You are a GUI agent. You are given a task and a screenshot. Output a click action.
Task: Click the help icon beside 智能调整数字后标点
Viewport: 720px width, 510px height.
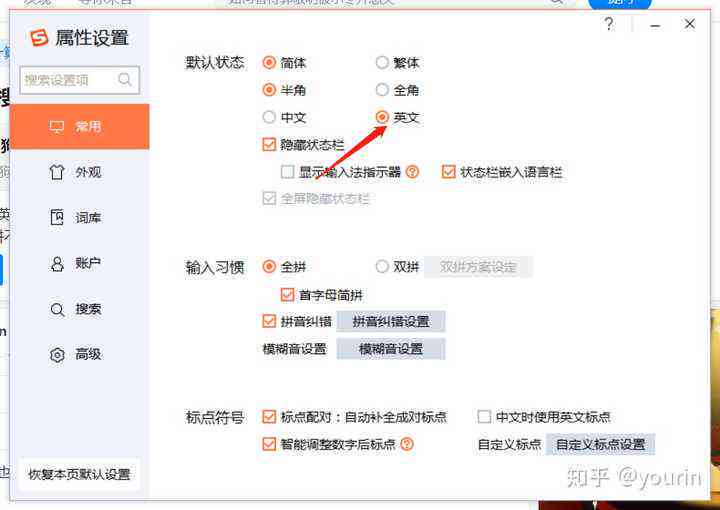click(x=407, y=444)
